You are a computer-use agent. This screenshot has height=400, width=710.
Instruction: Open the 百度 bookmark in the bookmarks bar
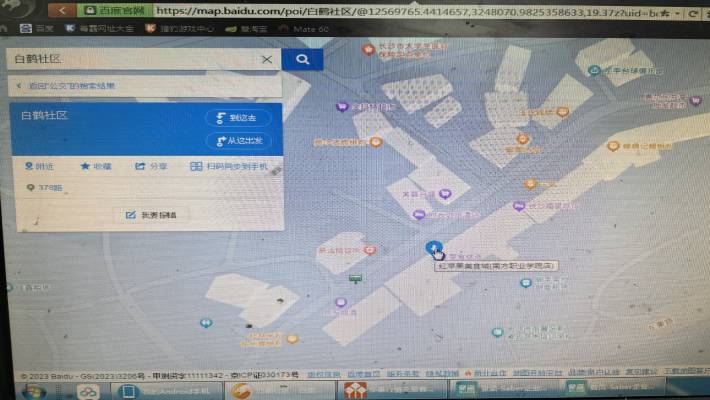37,29
